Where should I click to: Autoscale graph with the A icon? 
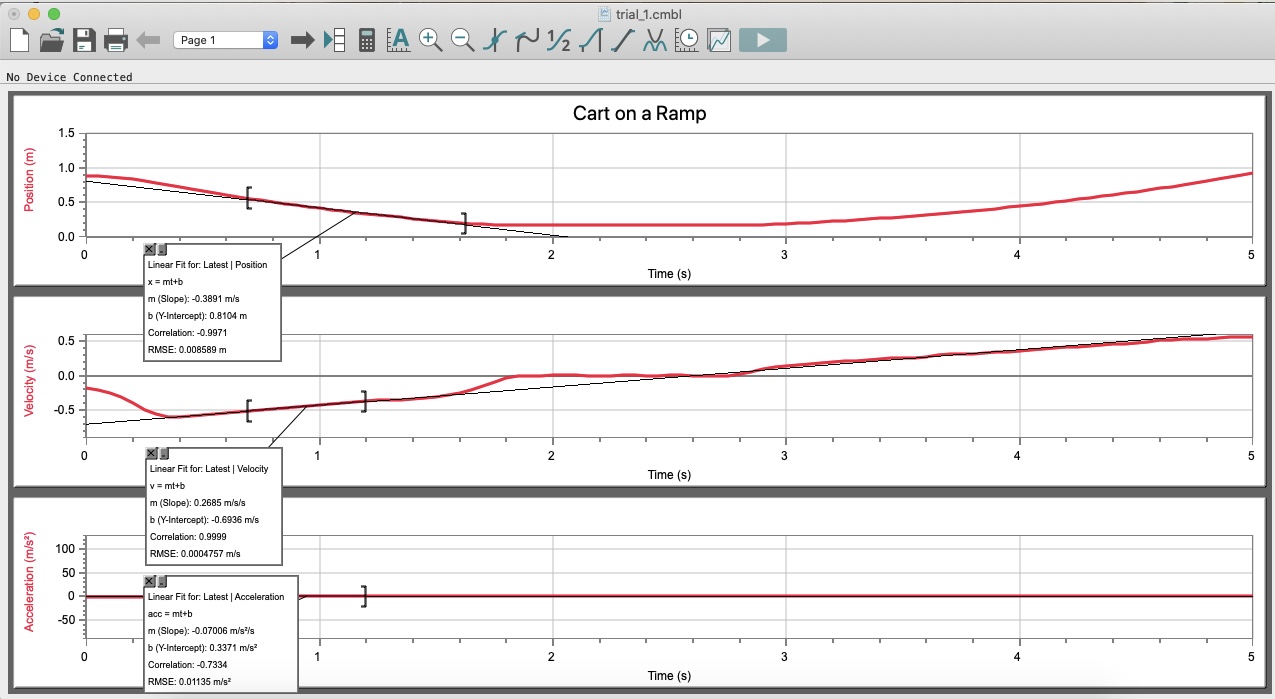tap(398, 40)
